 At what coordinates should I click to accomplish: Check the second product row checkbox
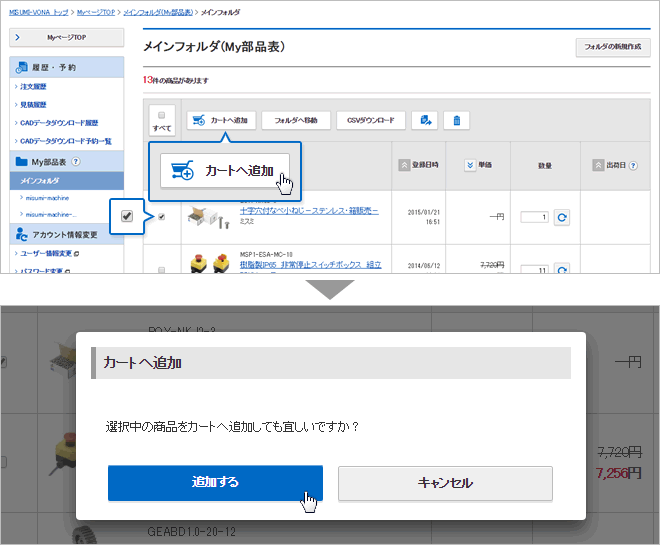click(x=161, y=269)
